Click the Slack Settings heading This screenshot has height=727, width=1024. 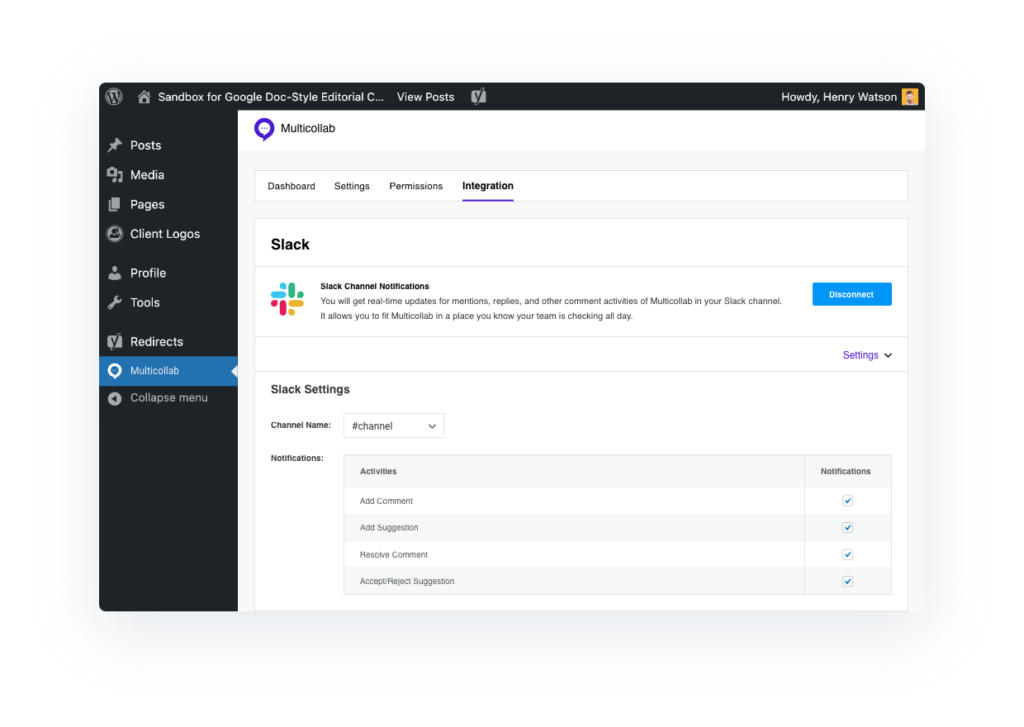pyautogui.click(x=310, y=389)
